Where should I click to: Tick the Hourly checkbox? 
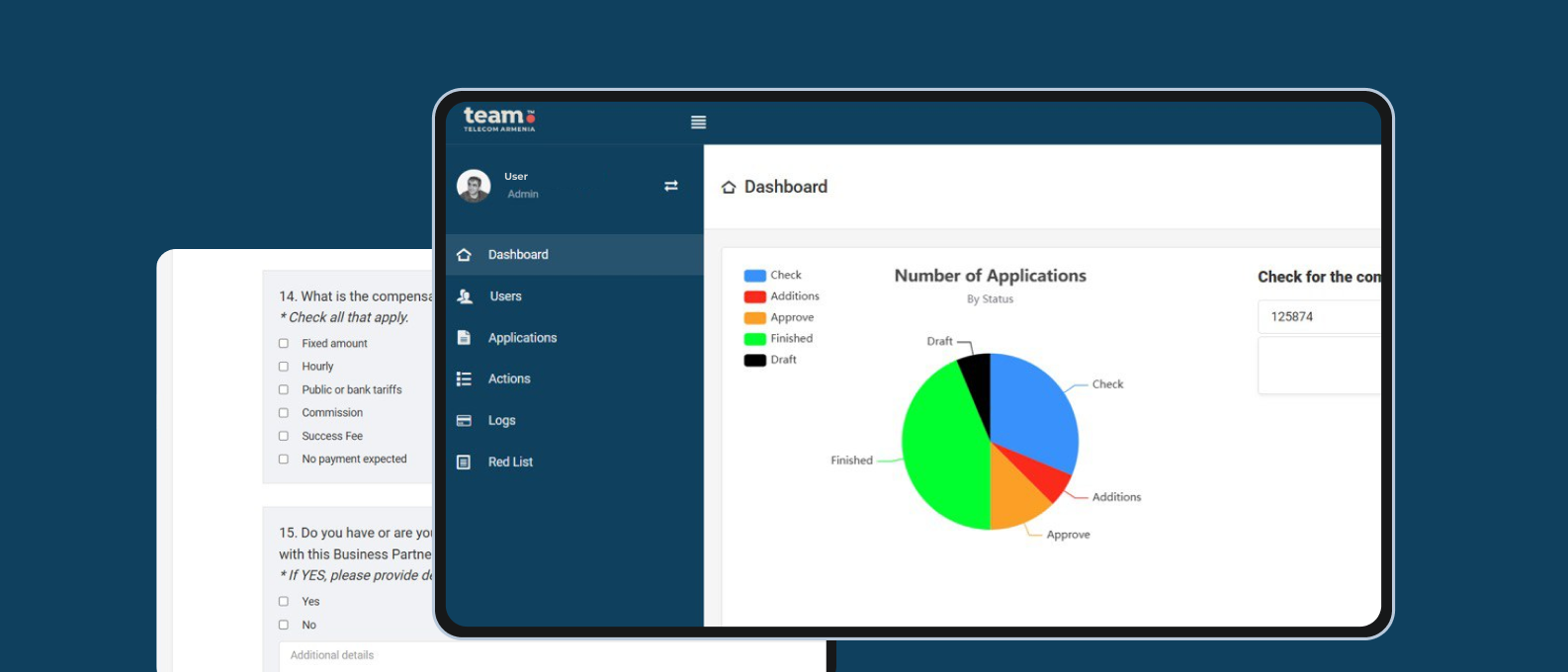284,367
